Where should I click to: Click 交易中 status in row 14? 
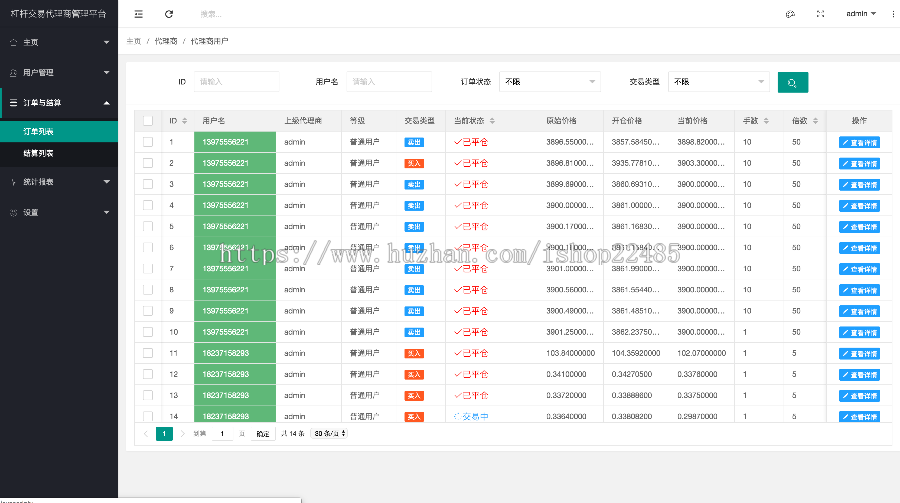[471, 416]
